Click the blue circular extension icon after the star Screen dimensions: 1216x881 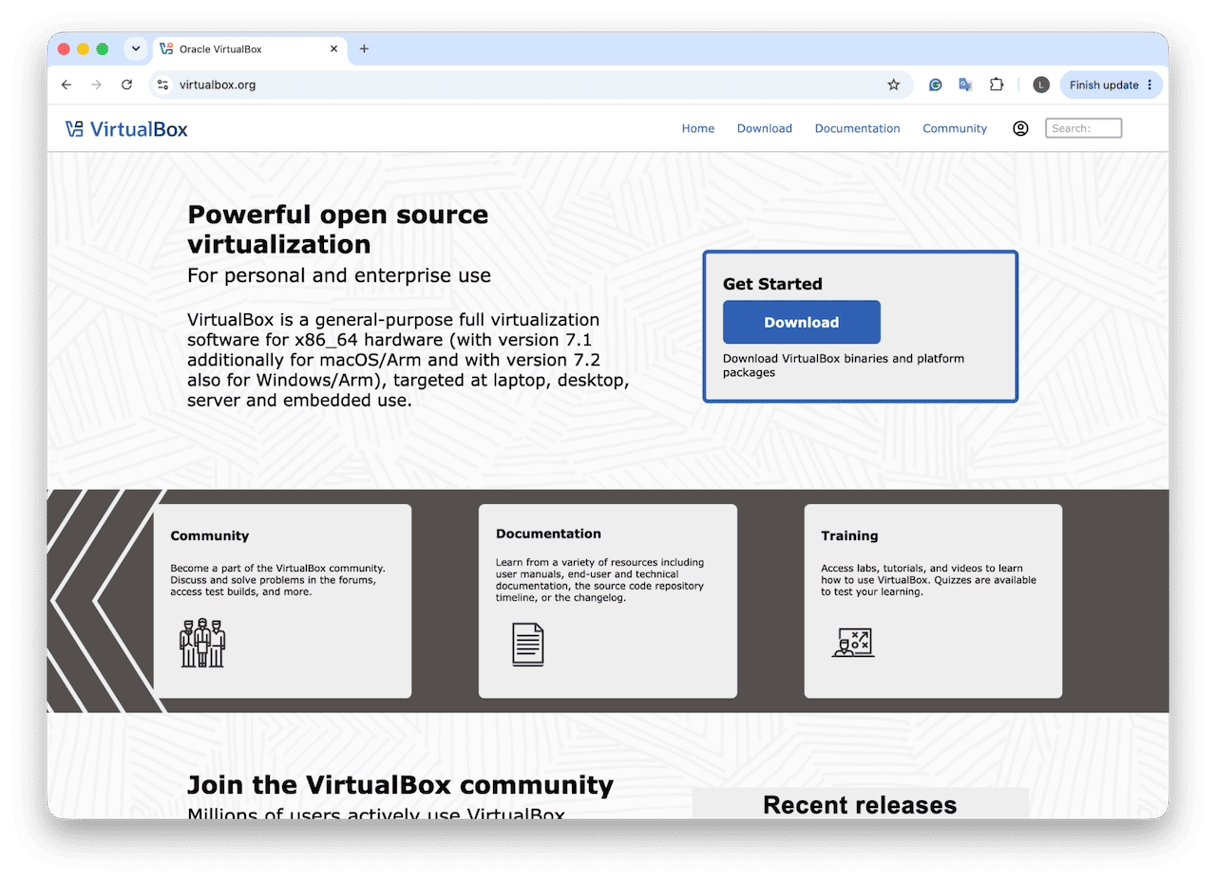(935, 85)
